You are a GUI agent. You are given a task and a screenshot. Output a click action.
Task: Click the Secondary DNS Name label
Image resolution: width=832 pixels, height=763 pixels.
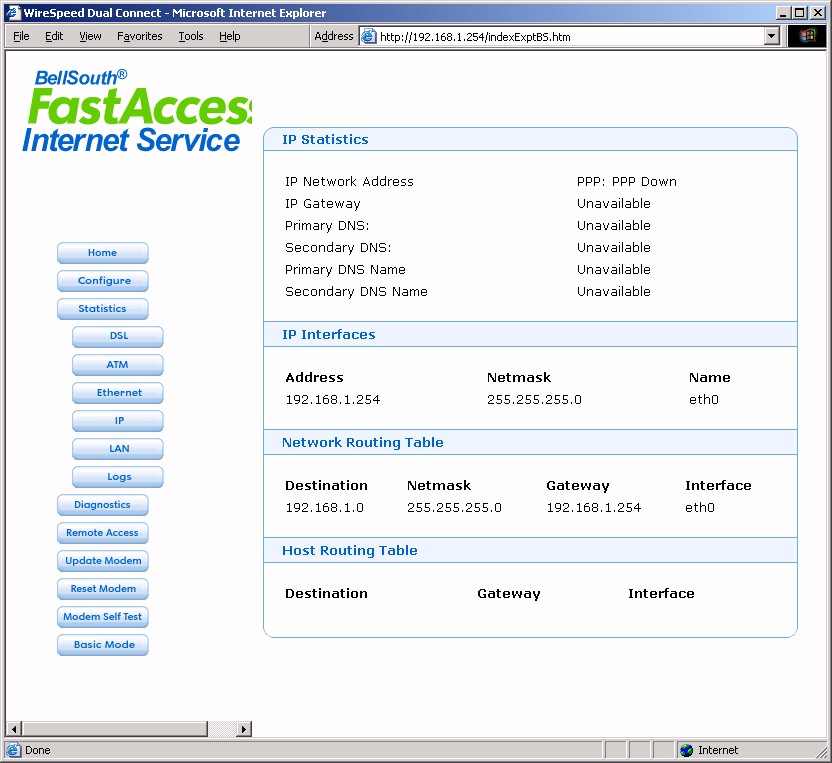[356, 291]
